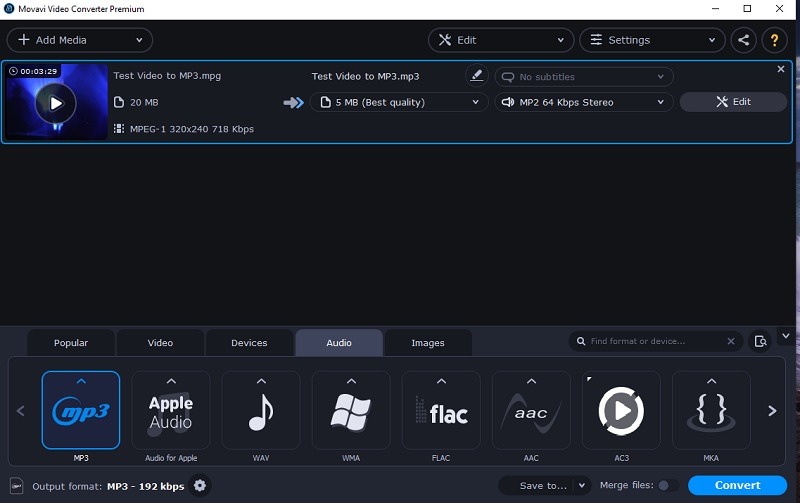The image size is (800, 503).
Task: Click detect device icon next to search
Action: point(760,341)
